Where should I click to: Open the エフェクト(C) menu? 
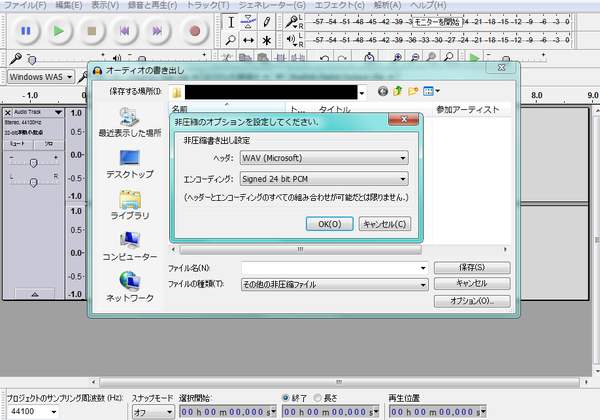pos(339,5)
